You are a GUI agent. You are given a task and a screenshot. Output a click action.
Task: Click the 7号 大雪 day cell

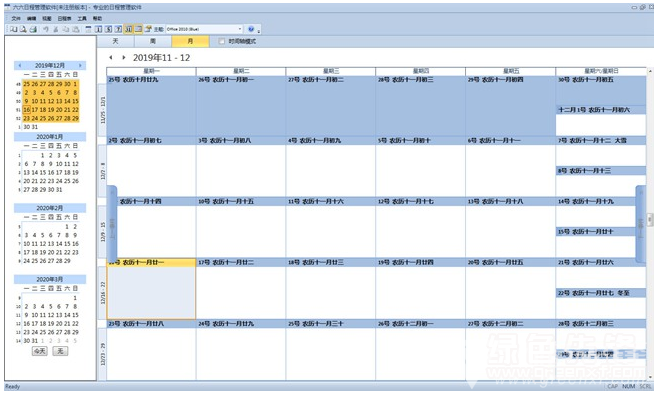click(601, 151)
